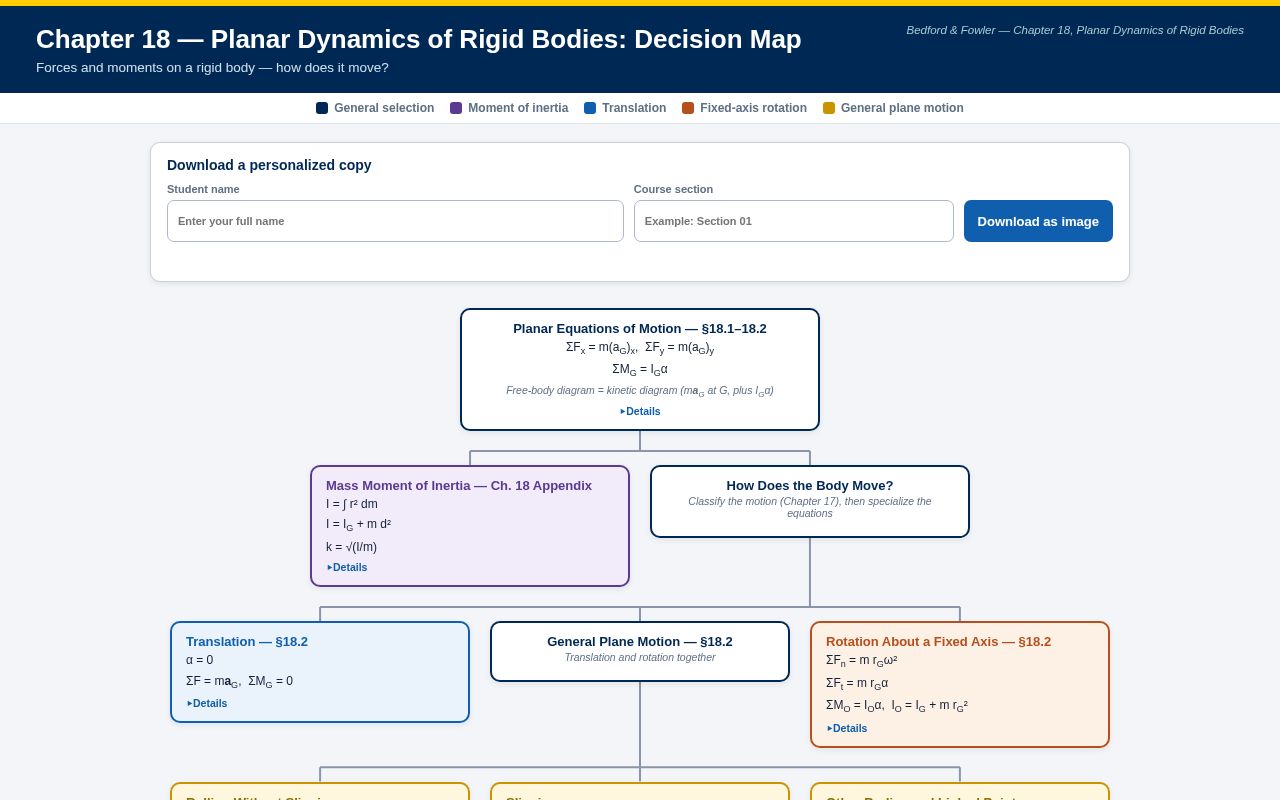Click the General plane motion legend swatch

pos(829,108)
